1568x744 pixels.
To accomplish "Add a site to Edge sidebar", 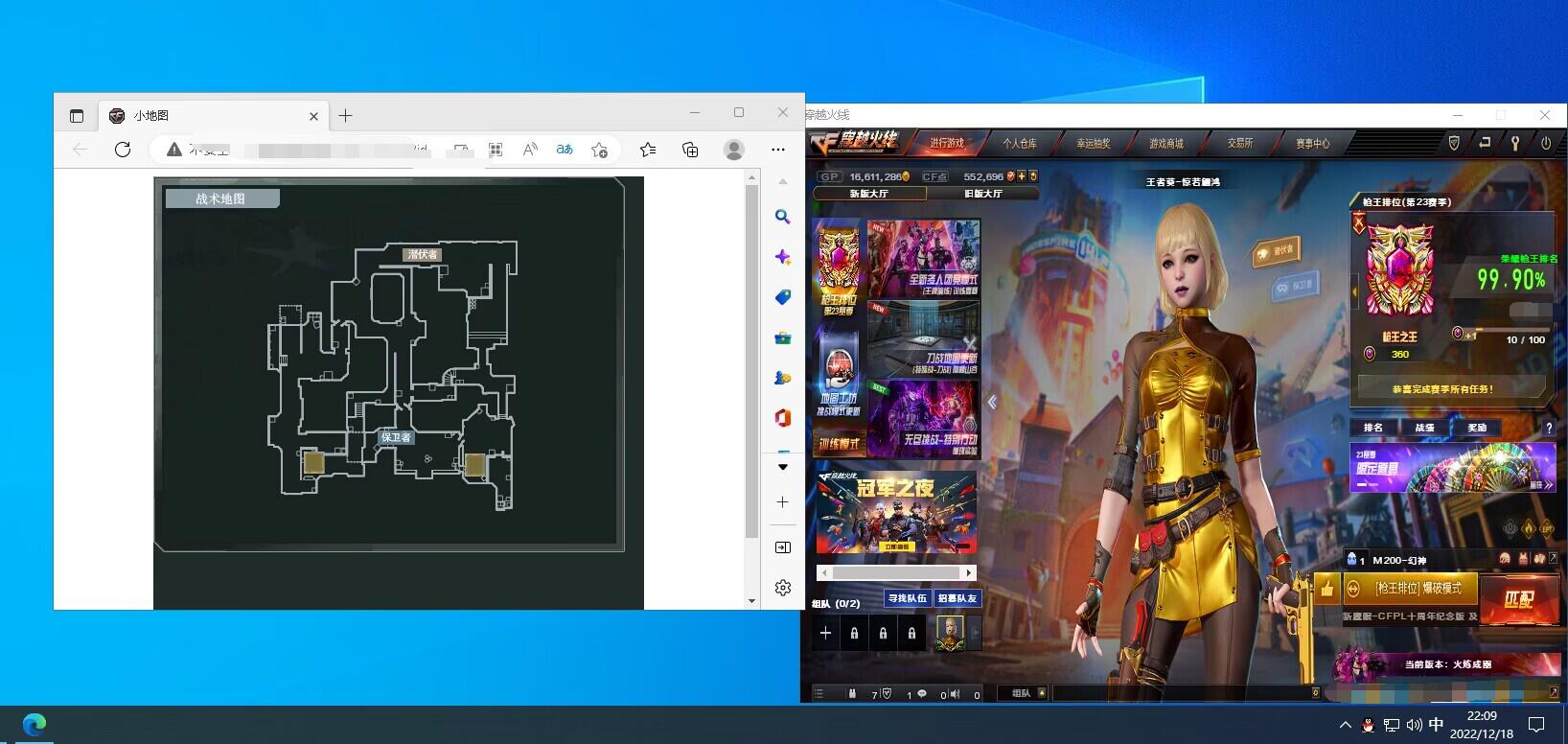I will 783,502.
